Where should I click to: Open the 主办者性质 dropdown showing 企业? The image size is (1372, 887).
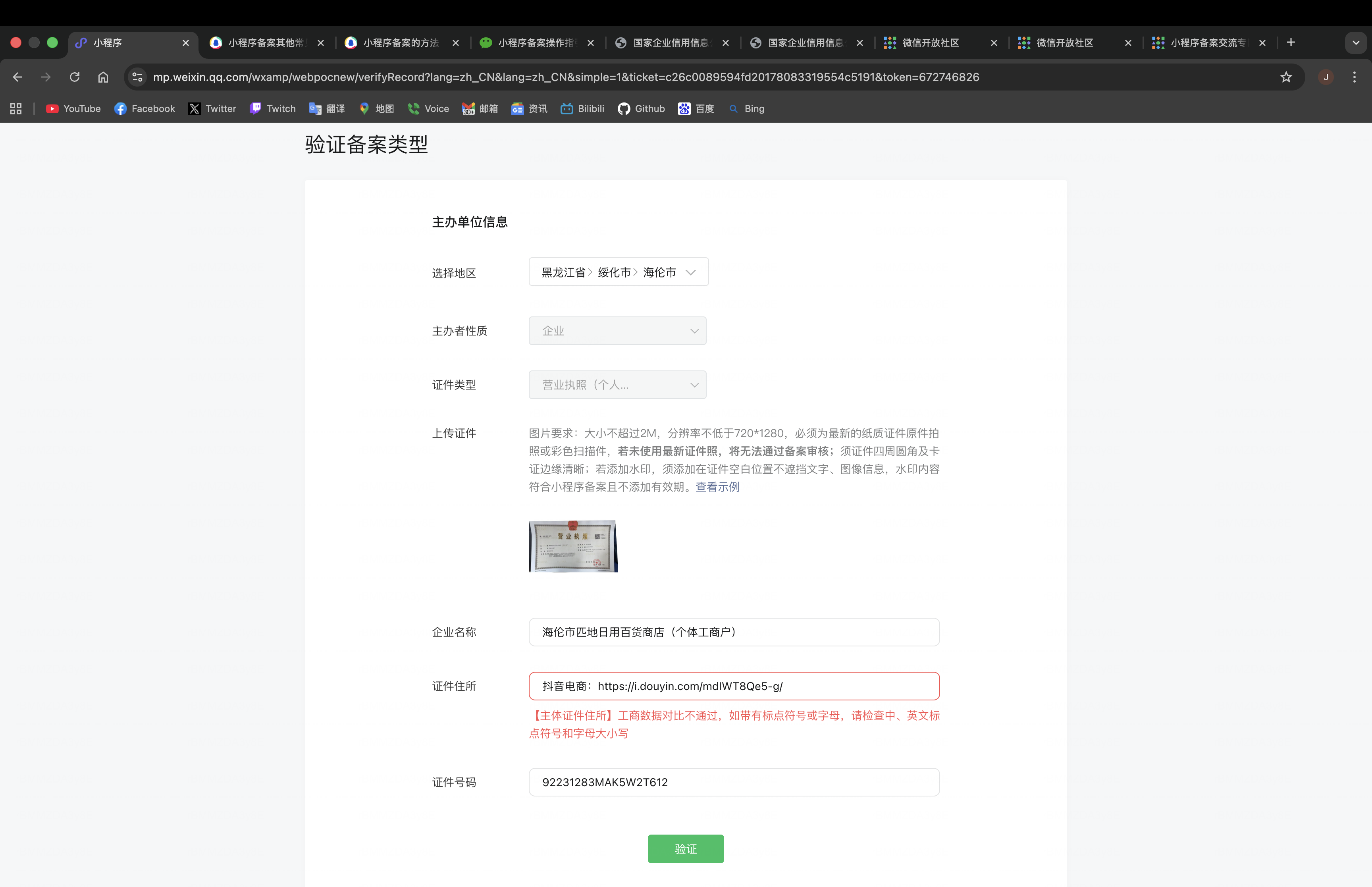point(617,331)
